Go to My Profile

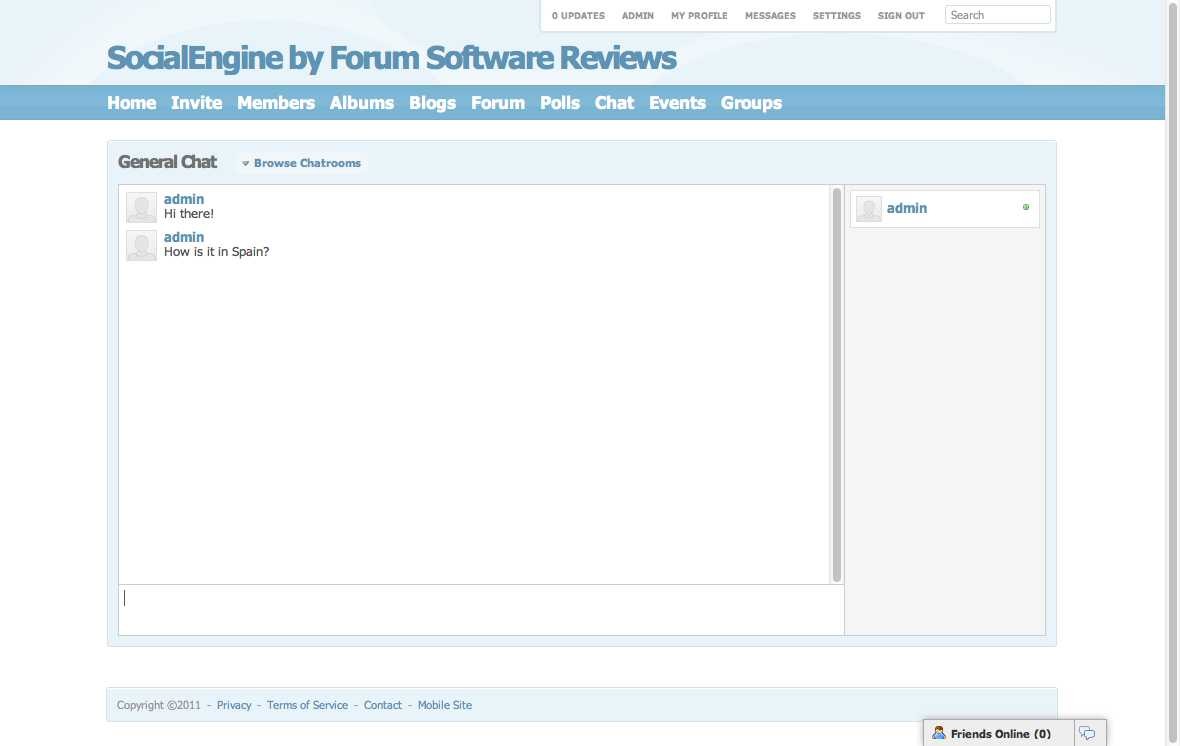pyautogui.click(x=699, y=16)
